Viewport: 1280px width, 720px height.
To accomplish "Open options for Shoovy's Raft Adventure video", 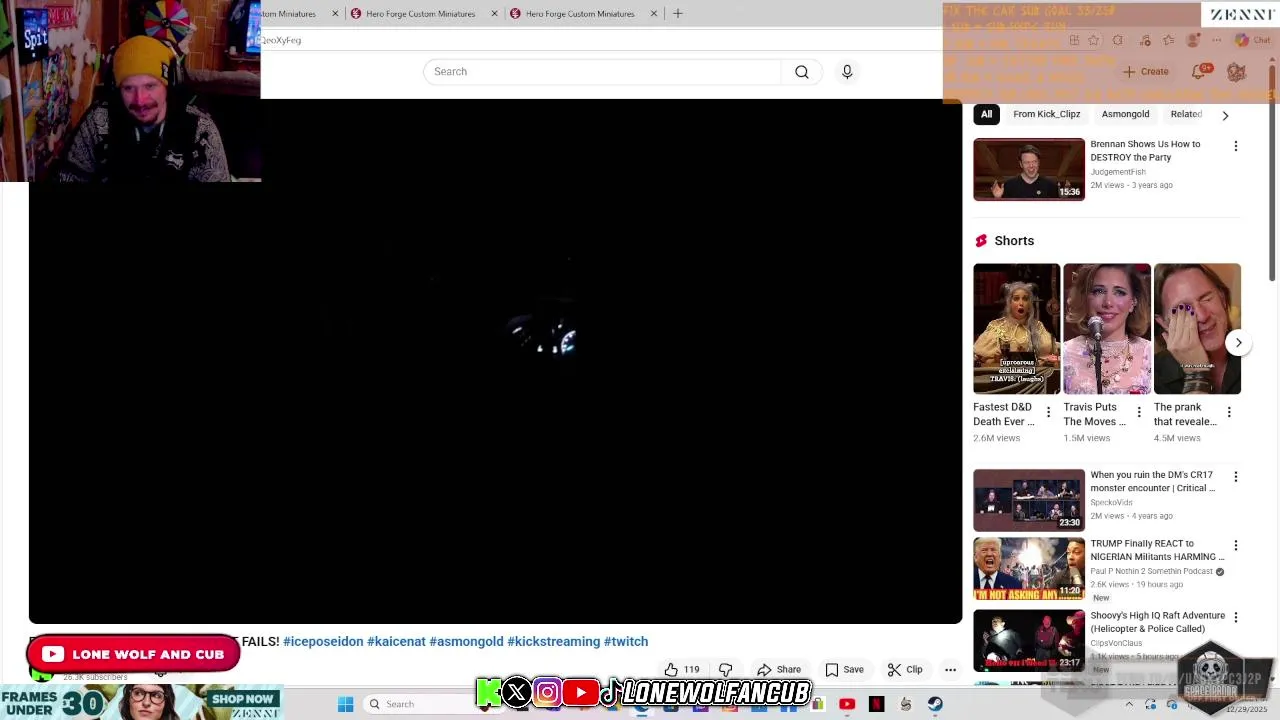I will 1235,618.
